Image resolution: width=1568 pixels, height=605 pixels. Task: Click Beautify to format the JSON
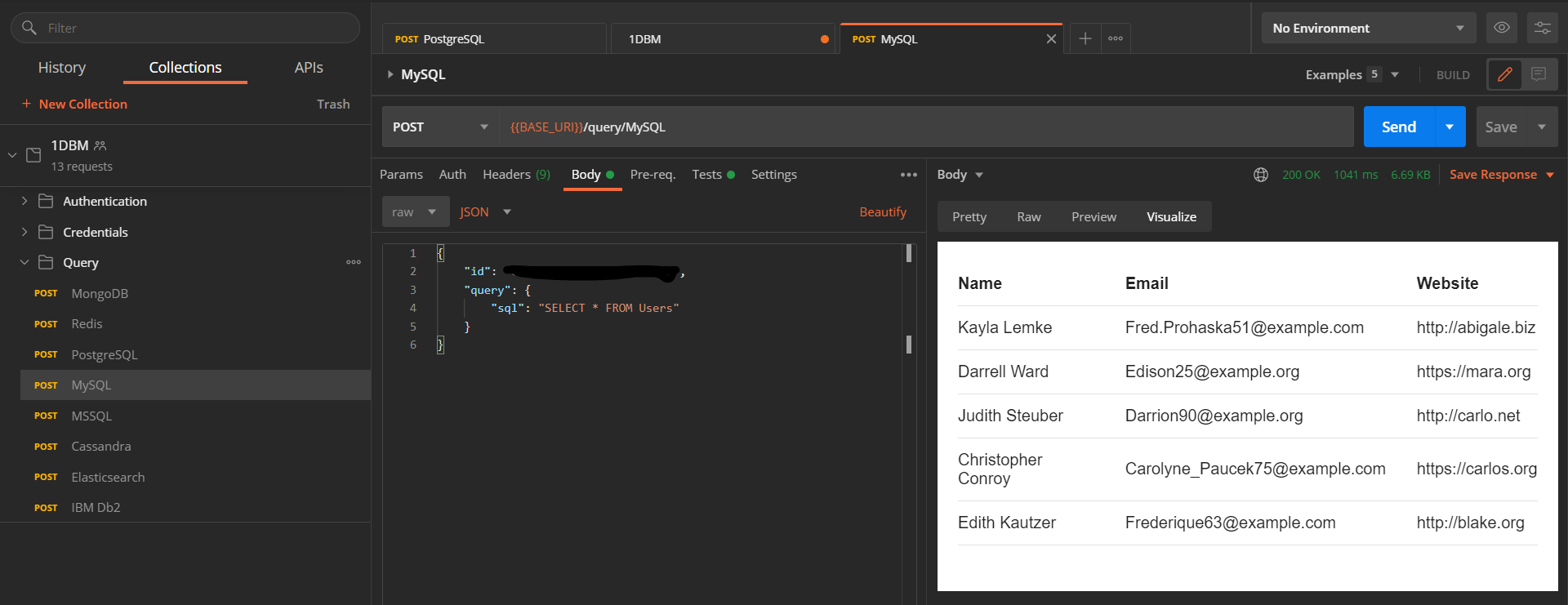tap(883, 211)
